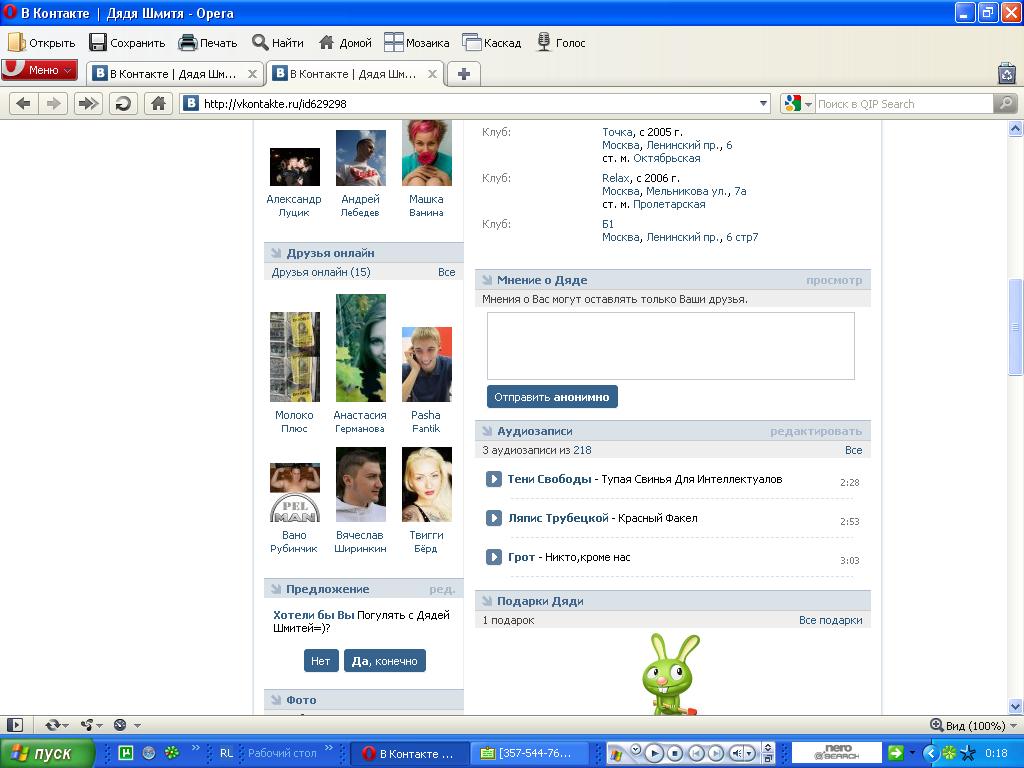Click the home button near address bar
1024x768 pixels.
tap(158, 103)
